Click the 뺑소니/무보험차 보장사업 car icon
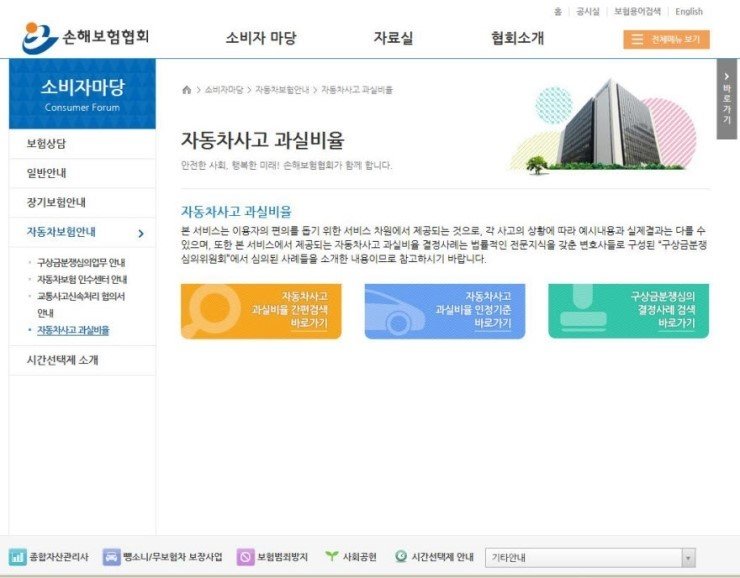Viewport: 740px width, 578px height. pos(111,557)
